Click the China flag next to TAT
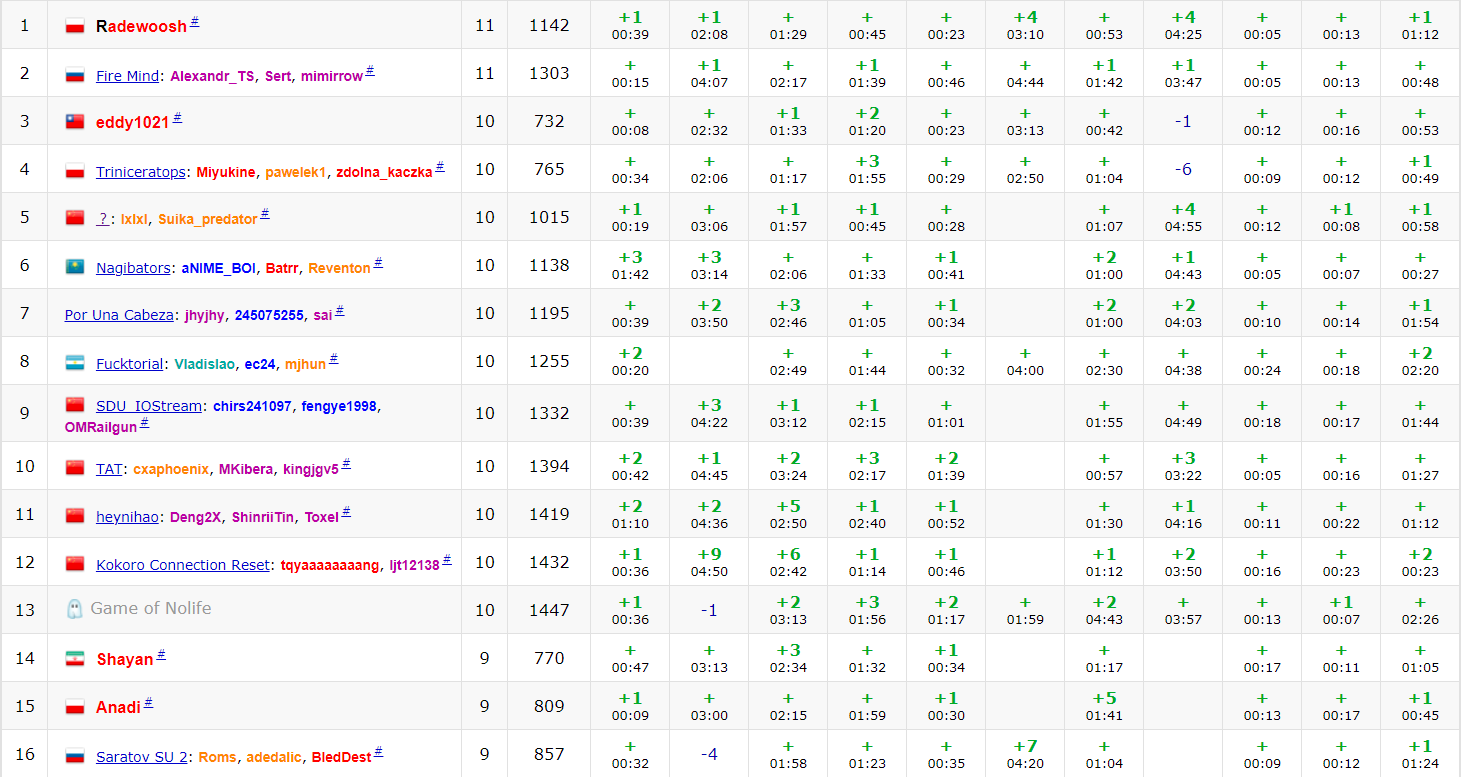This screenshot has height=777, width=1461. tap(75, 468)
